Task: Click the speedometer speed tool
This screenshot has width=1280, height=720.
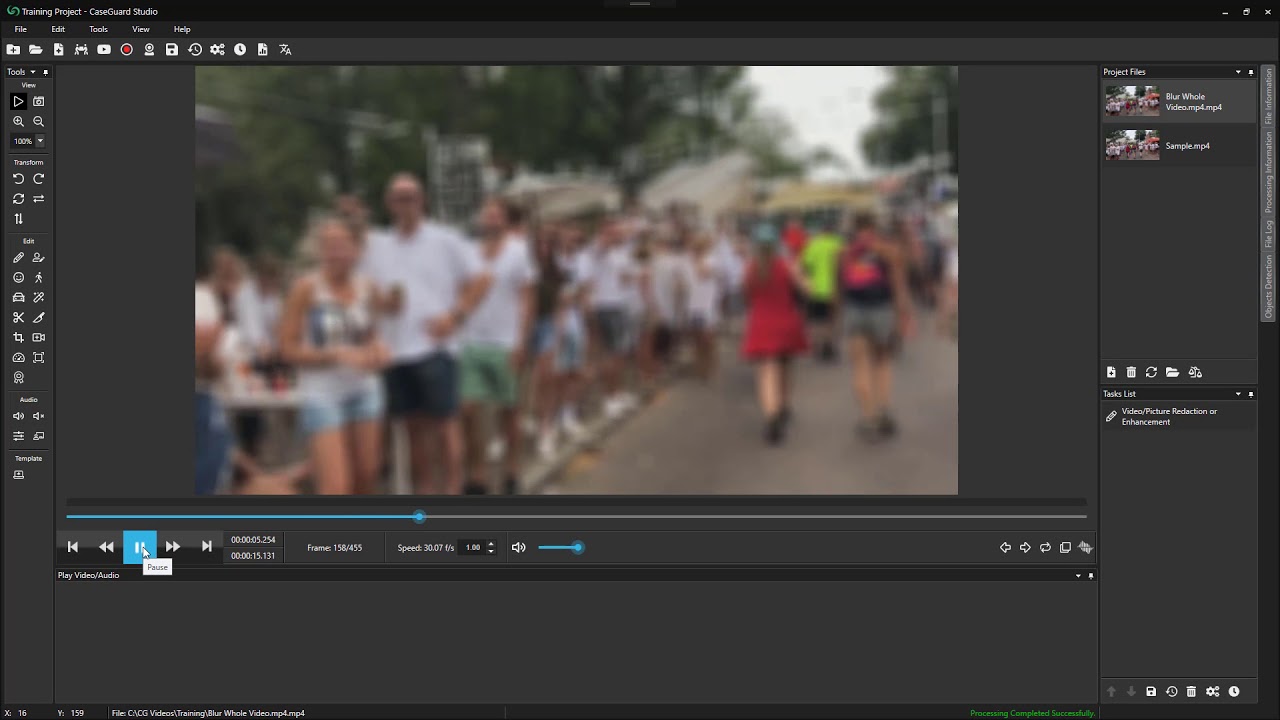Action: coord(18,358)
